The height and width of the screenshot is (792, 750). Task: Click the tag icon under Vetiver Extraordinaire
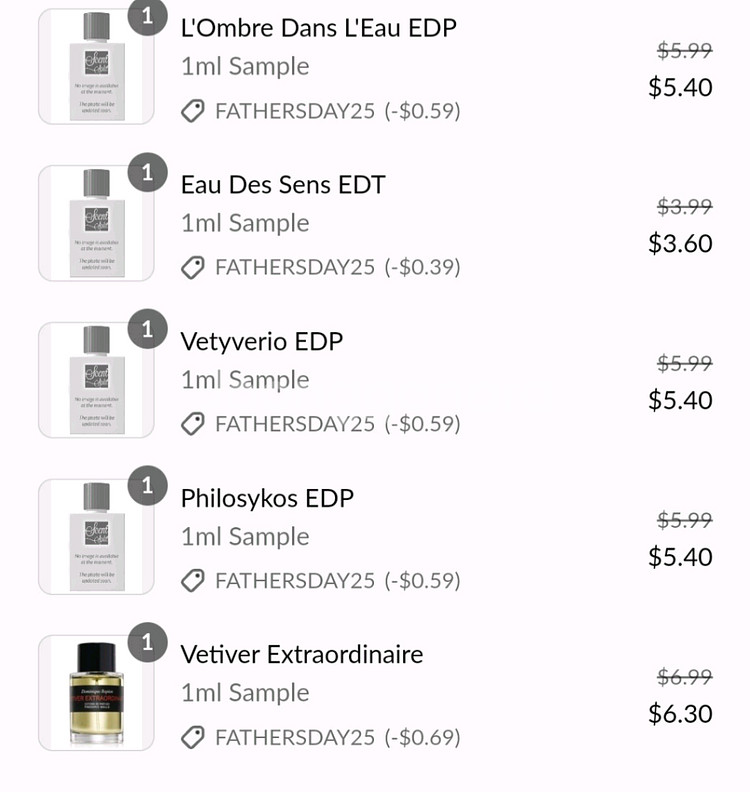tap(192, 737)
